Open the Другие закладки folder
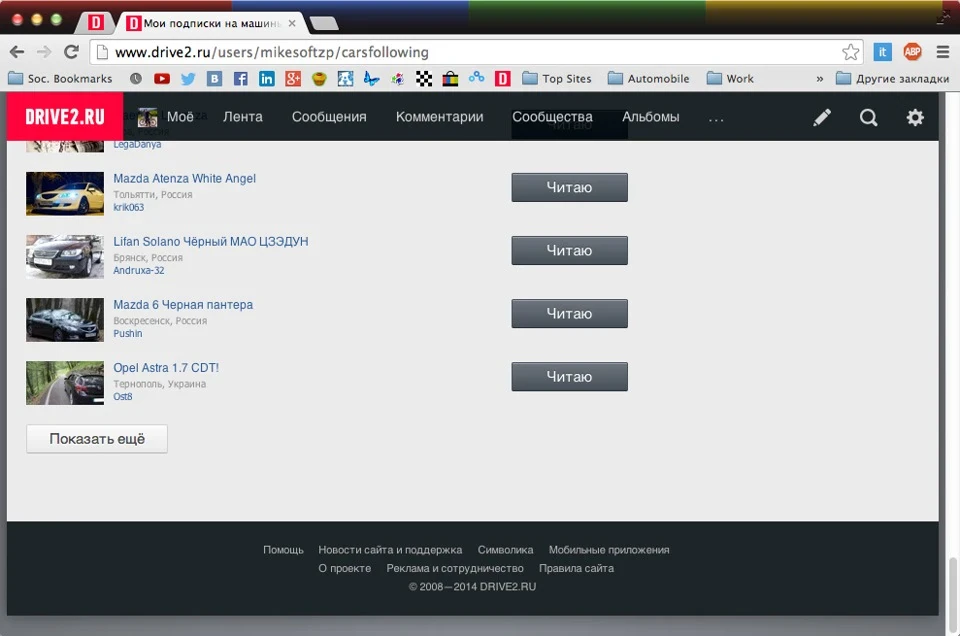The width and height of the screenshot is (960, 636). (x=893, y=78)
